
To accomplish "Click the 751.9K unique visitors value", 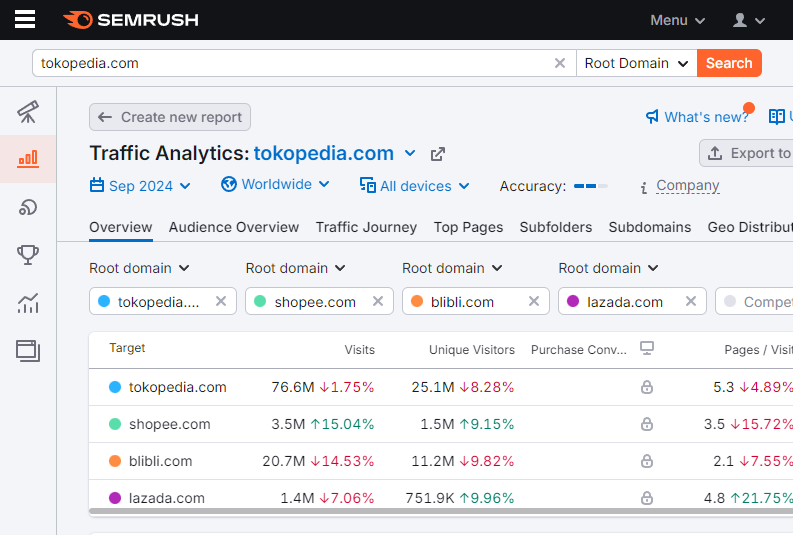I will pos(430,498).
